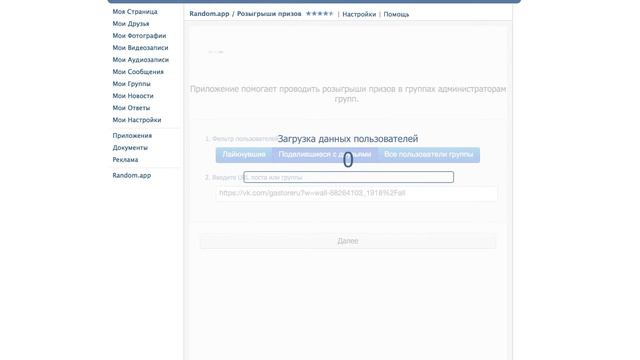Go to Мои Группы
Viewport: 640px width, 360px height.
tap(131, 84)
